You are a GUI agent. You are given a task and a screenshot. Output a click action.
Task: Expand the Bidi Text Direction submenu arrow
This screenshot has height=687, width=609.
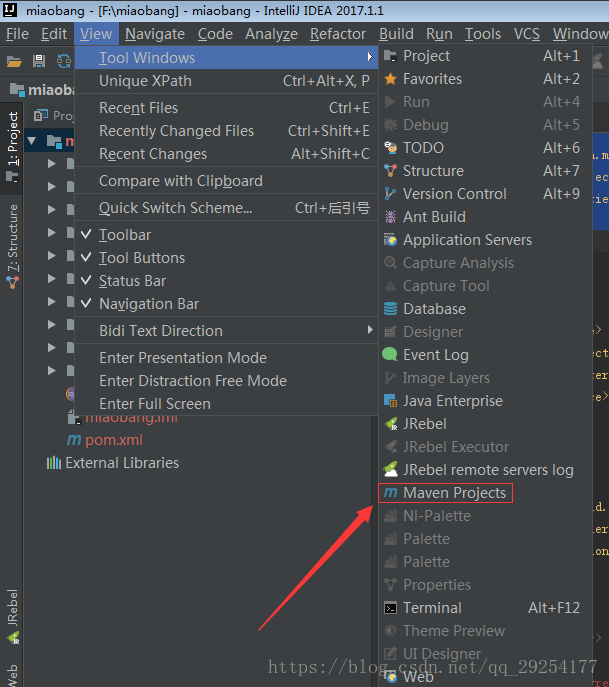click(x=370, y=330)
